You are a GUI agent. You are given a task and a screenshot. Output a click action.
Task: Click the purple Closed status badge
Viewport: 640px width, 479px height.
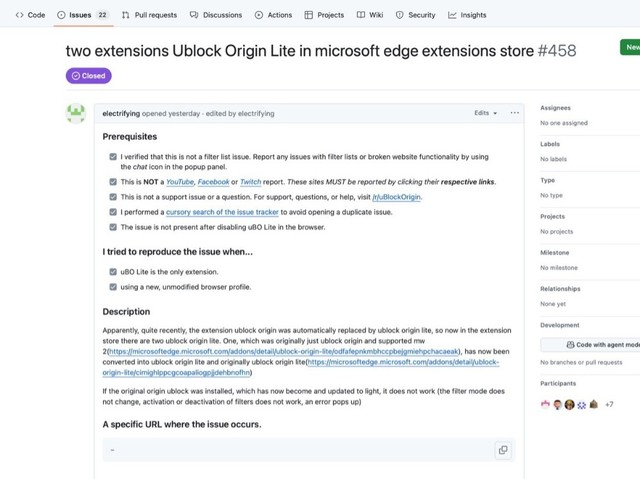point(89,75)
